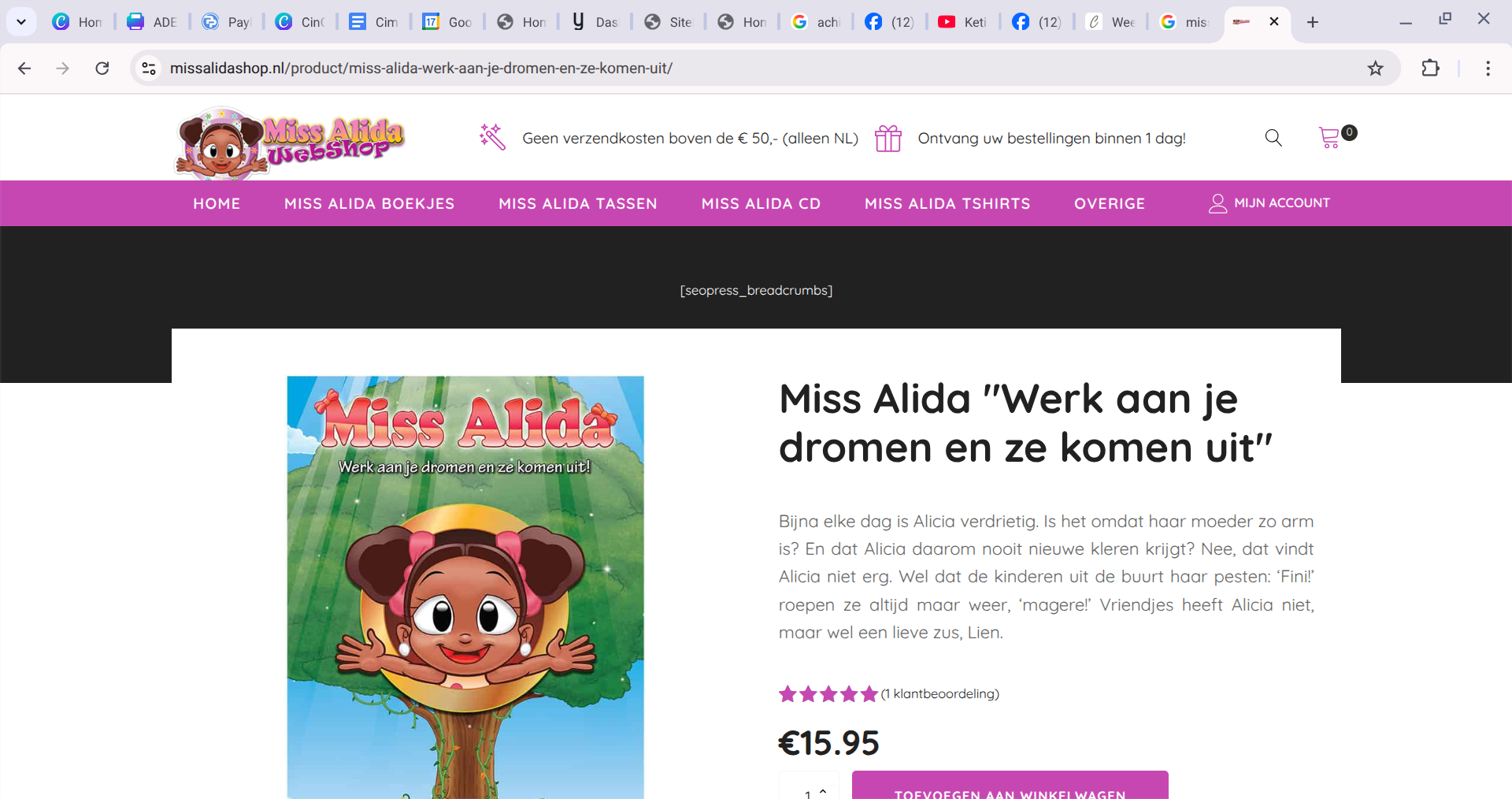Go to MISS ALIDA TSHIRTS menu item
Image resolution: width=1512 pixels, height=799 pixels.
coord(947,203)
